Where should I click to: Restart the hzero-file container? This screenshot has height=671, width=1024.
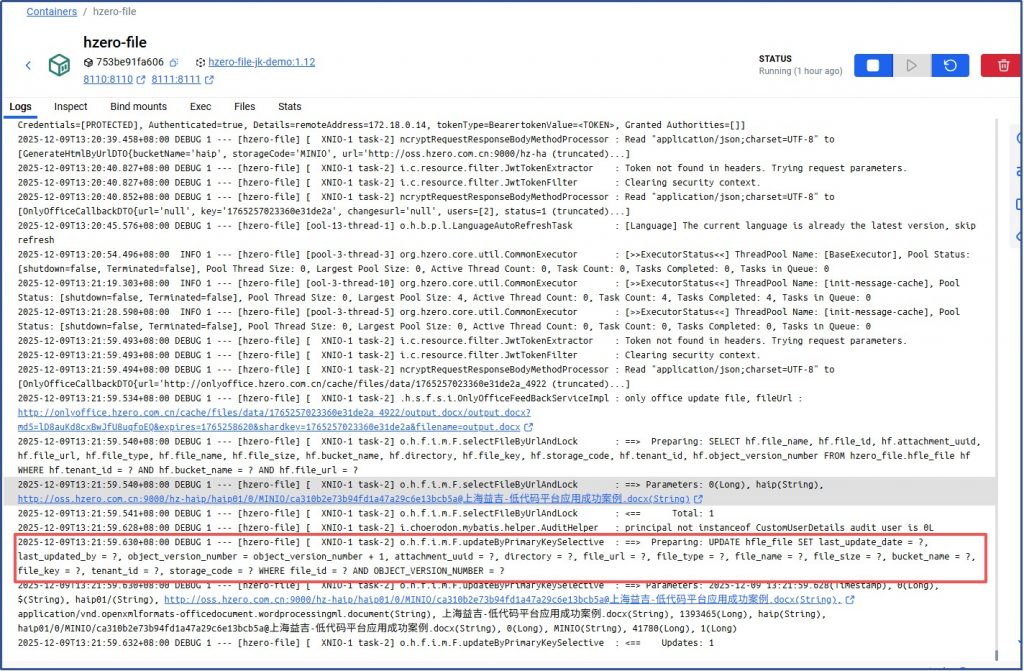949,65
